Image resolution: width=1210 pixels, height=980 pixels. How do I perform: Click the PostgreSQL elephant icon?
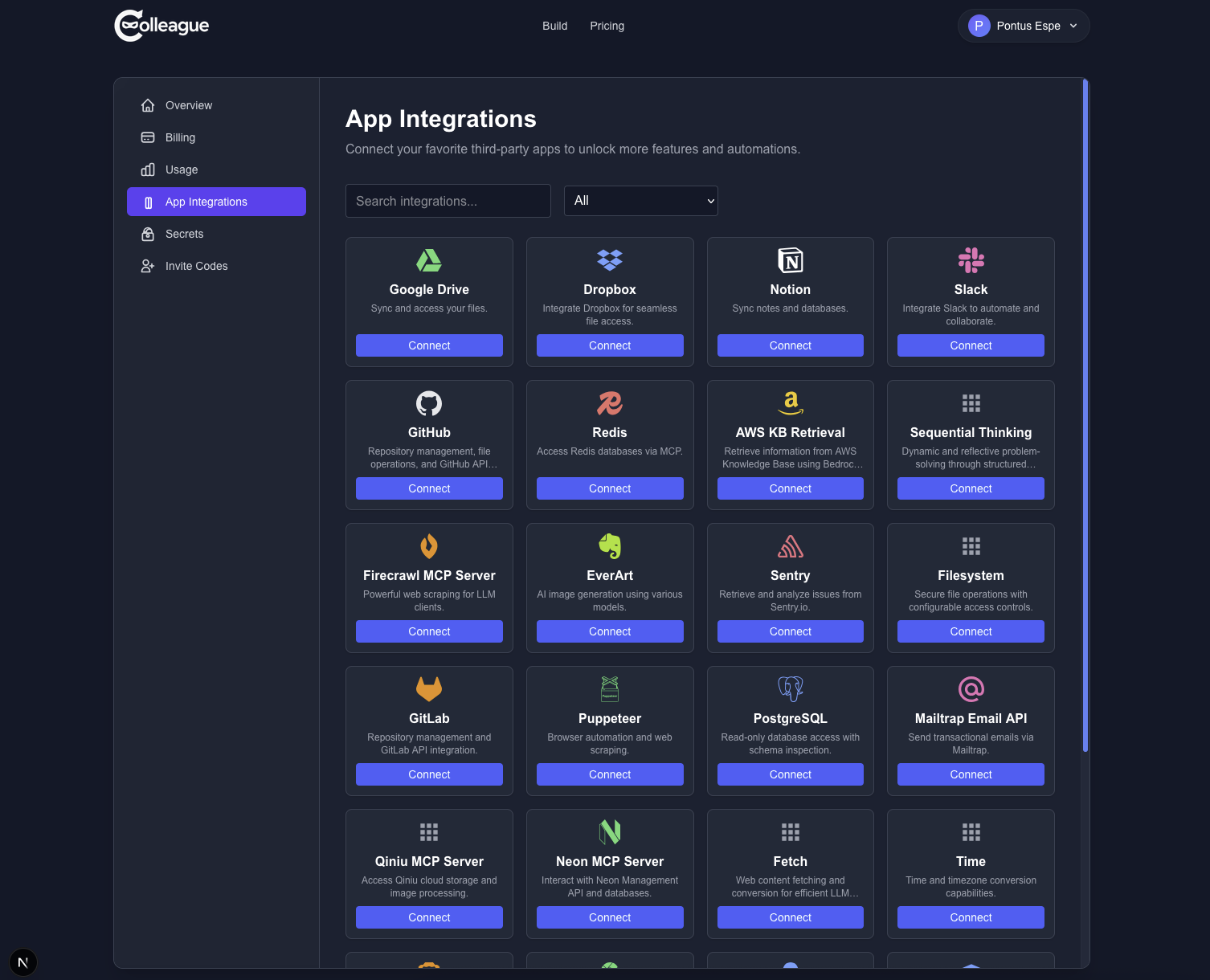click(x=791, y=689)
